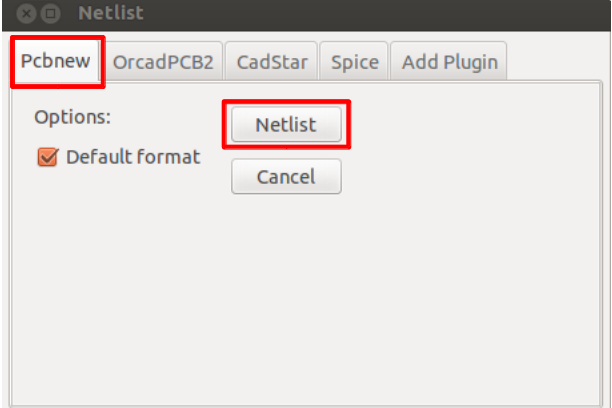Close the Netlist window with X icon
Screen dimensions: 612x408
coord(27,14)
